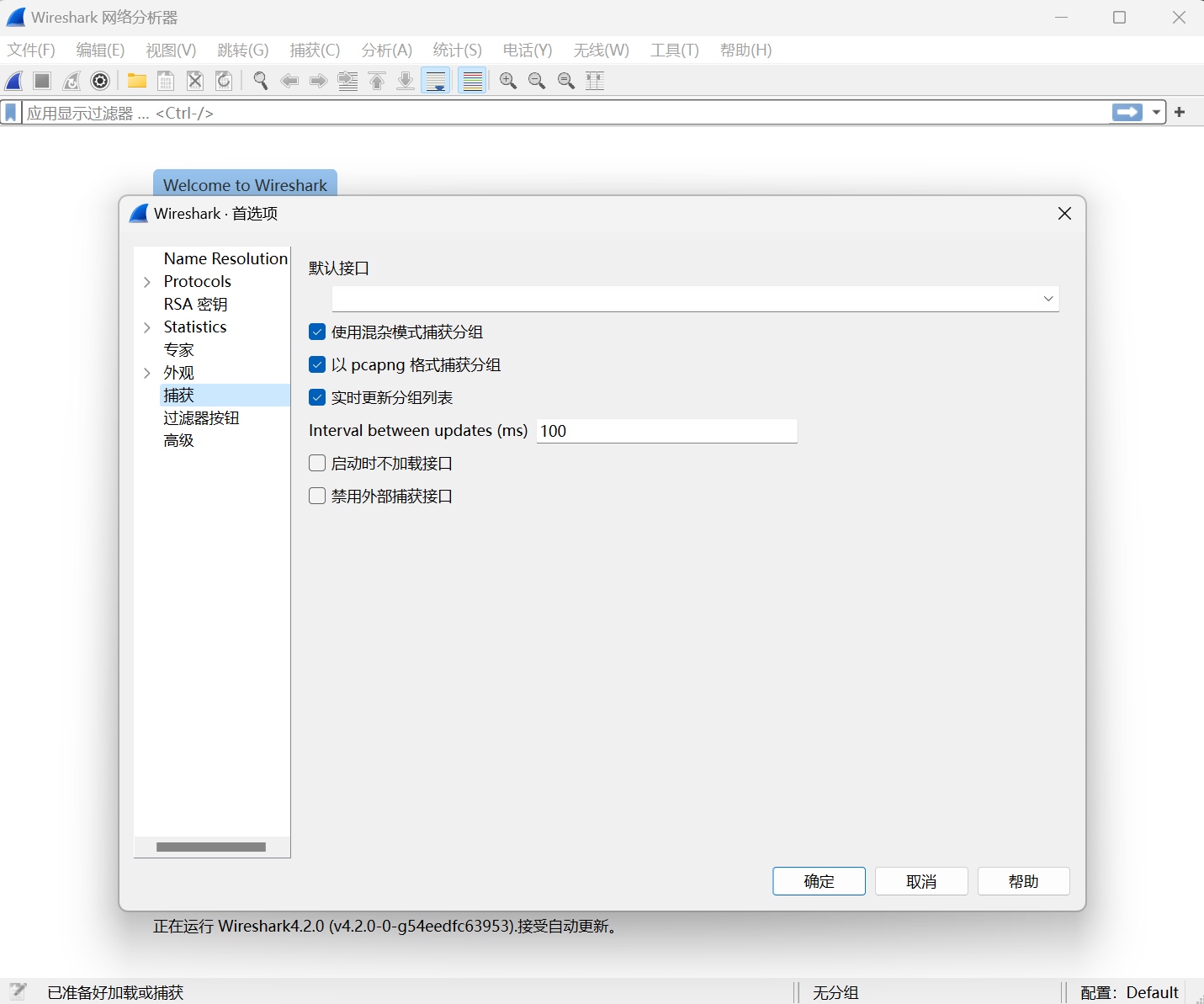Save the capture file
Image resolution: width=1204 pixels, height=1004 pixels.
[166, 81]
